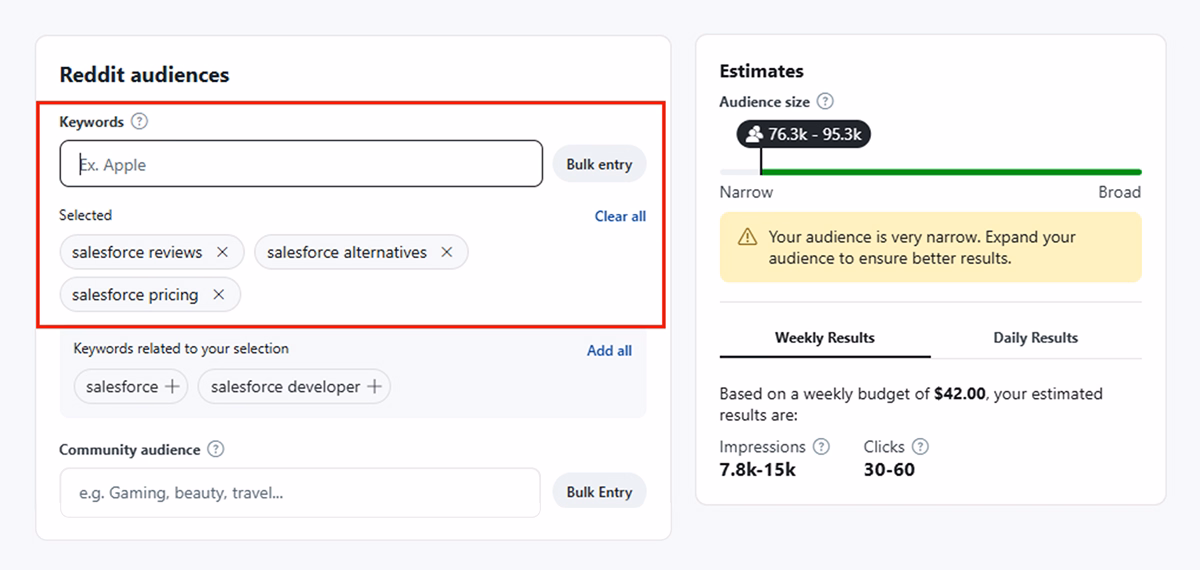Viewport: 1200px width, 570px height.
Task: Open Bulk Entry for community audience
Action: click(599, 492)
